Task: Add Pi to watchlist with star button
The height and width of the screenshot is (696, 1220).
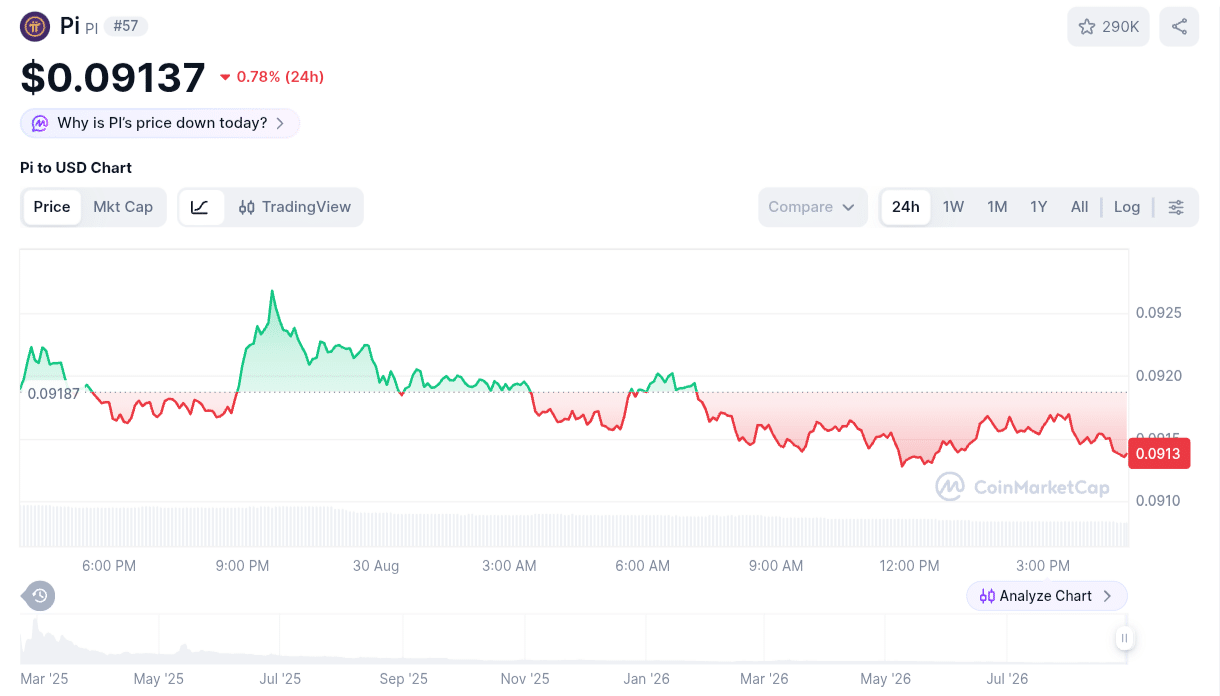Action: pyautogui.click(x=1108, y=27)
